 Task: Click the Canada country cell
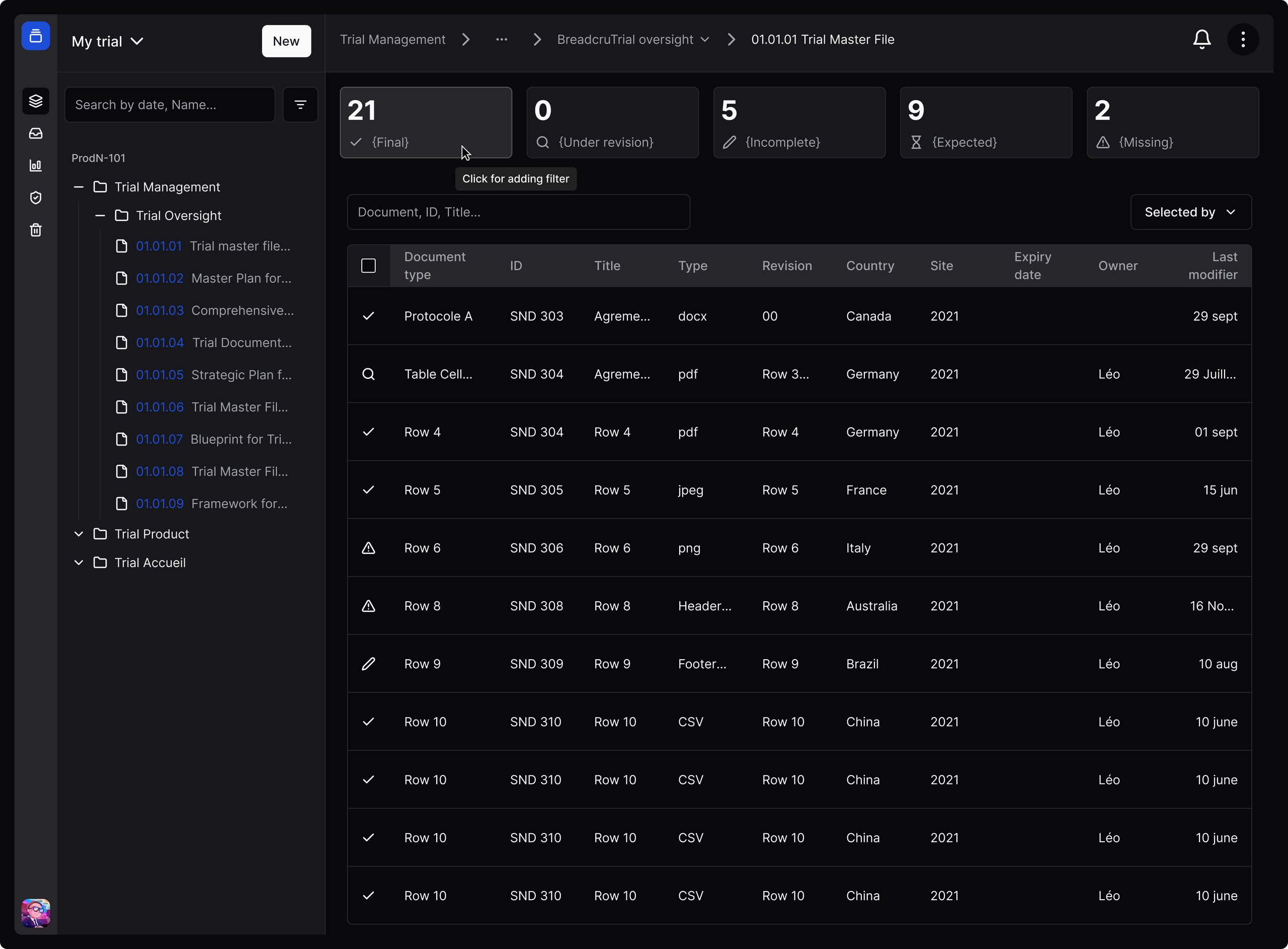[868, 316]
